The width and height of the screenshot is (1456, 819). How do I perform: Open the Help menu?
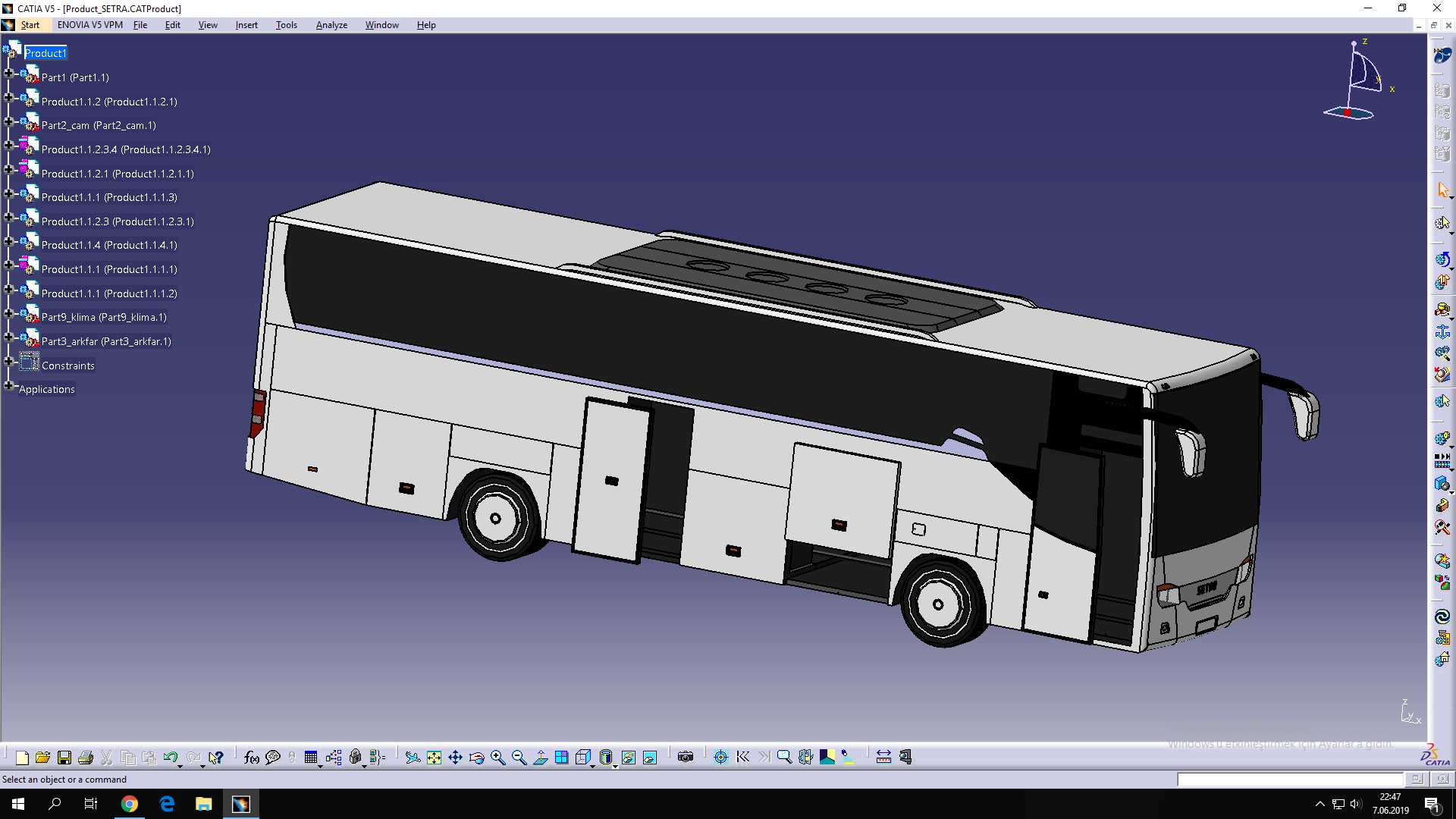tap(426, 25)
